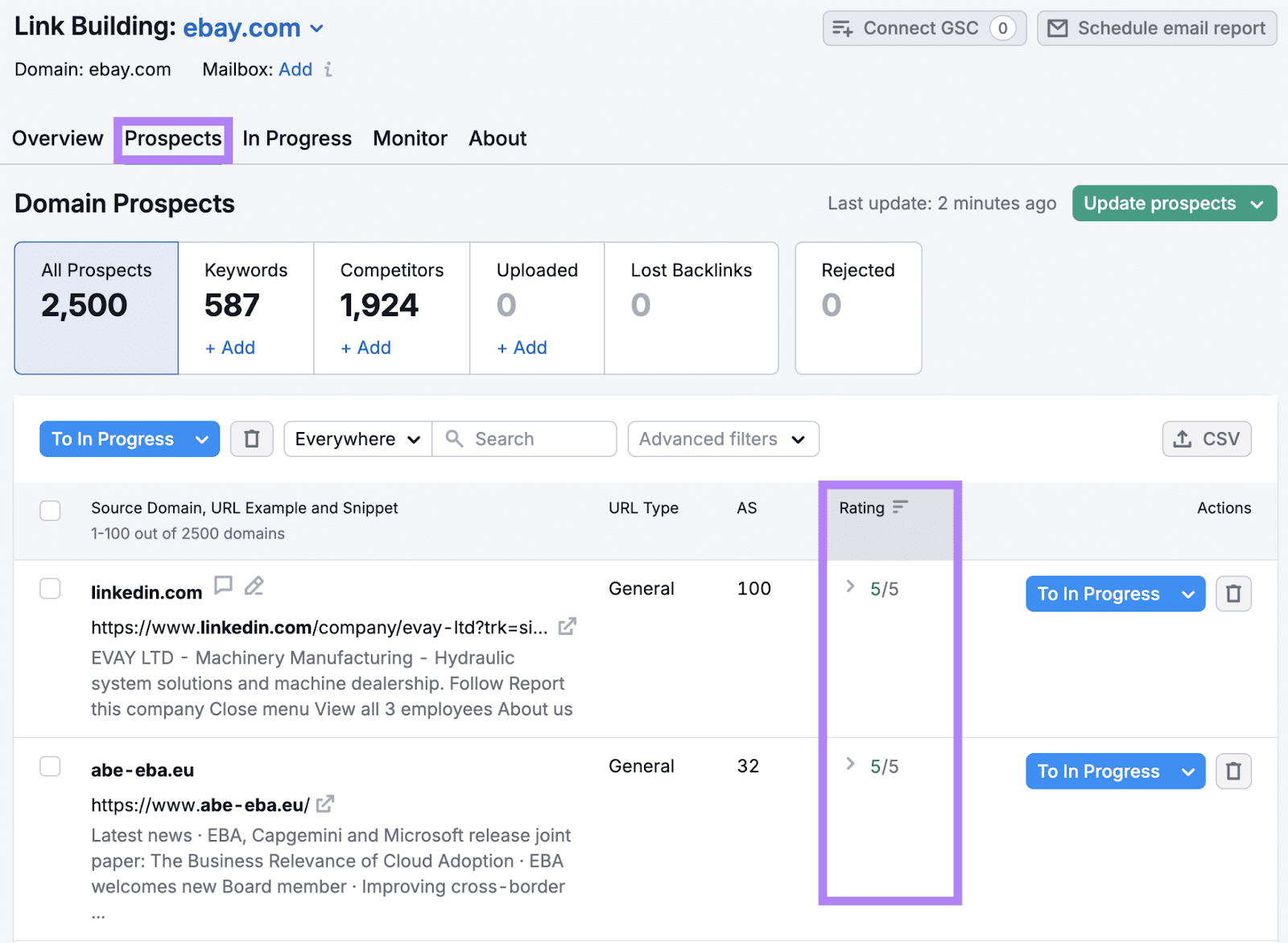
Task: Delete the linkedin.com prospect row
Action: pos(1232,594)
